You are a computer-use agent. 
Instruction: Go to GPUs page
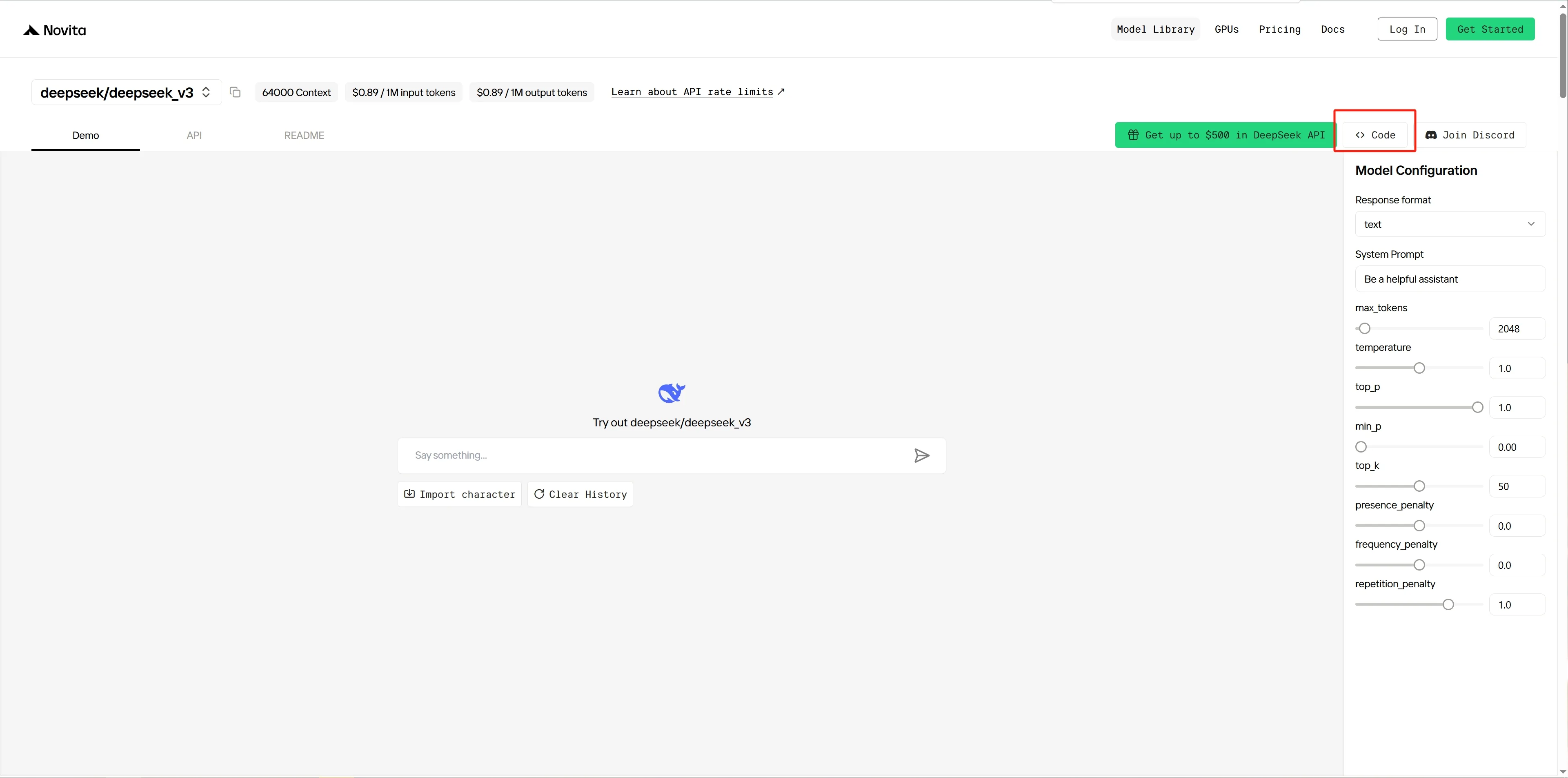point(1227,29)
